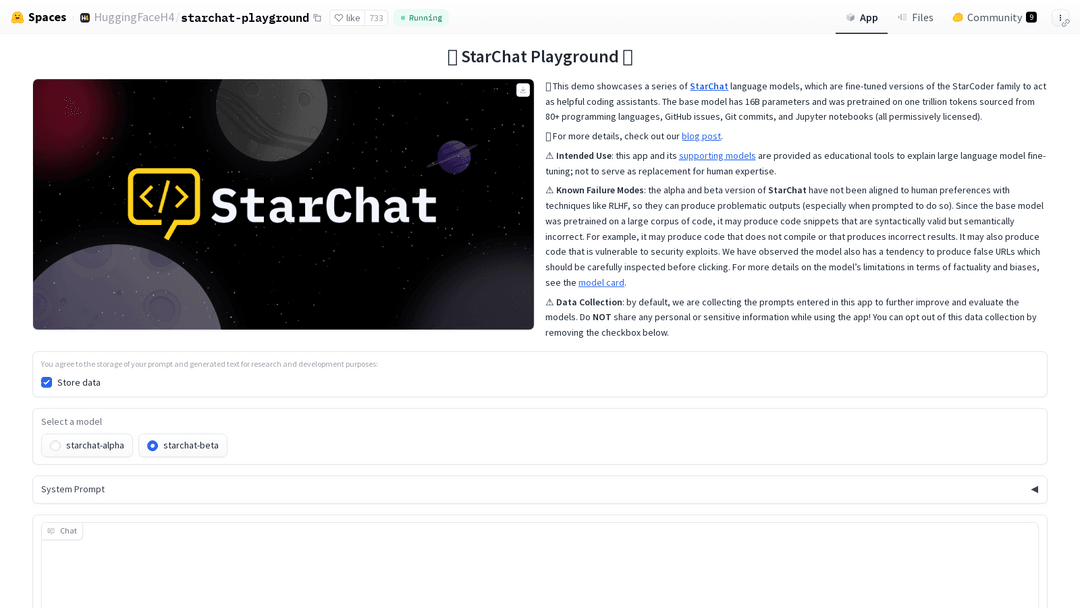
Task: Click the Chat label icon
Action: pos(51,531)
